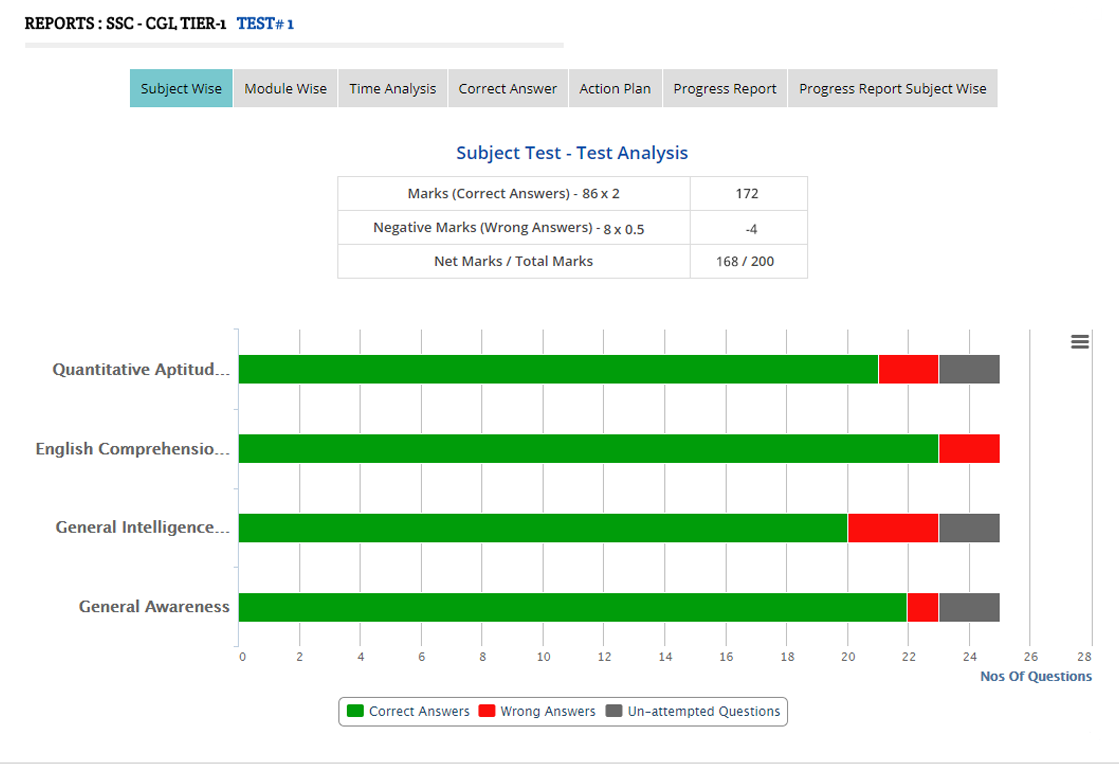Click the General Awareness axis label
Image resolution: width=1119 pixels, height=767 pixels.
point(154,606)
